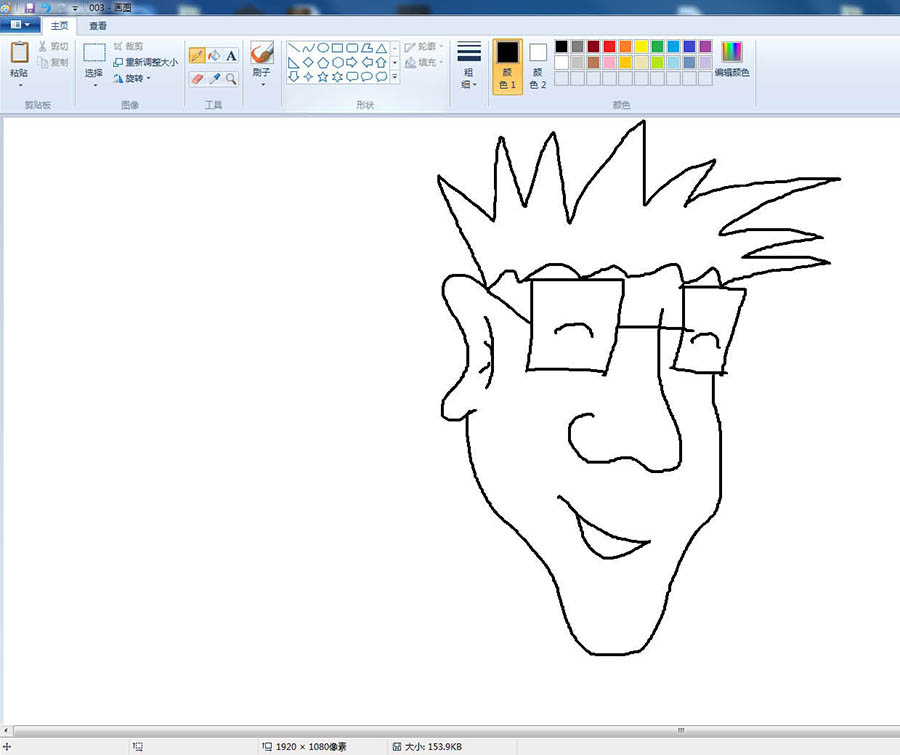
Task: Choose the Pentagon shape
Action: 323,62
